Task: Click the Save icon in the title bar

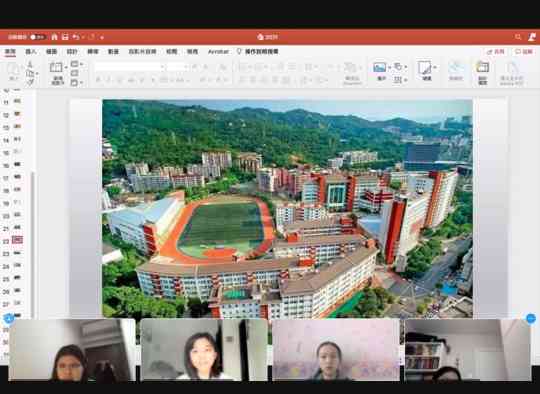Action: pos(65,37)
